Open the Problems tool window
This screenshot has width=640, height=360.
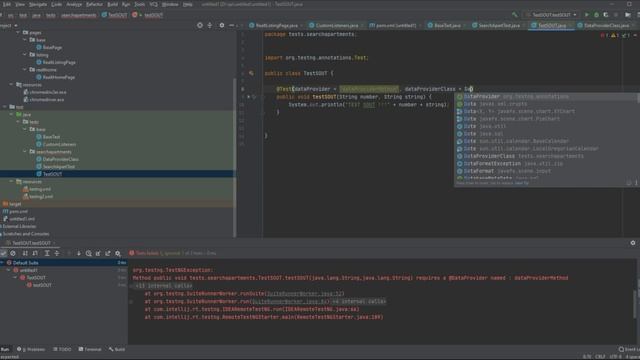pyautogui.click(x=31, y=349)
